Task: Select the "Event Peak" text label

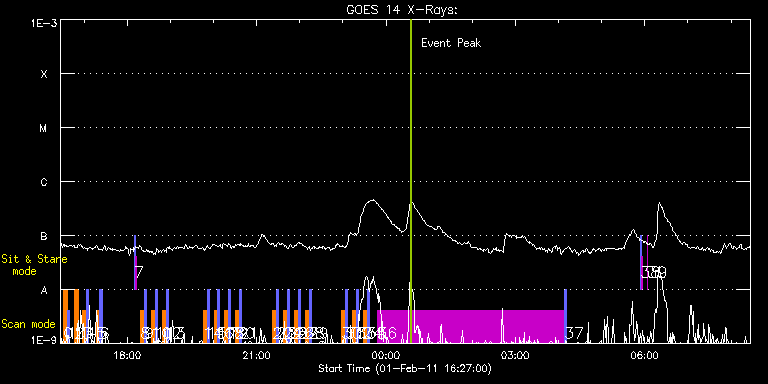Action: (x=451, y=43)
